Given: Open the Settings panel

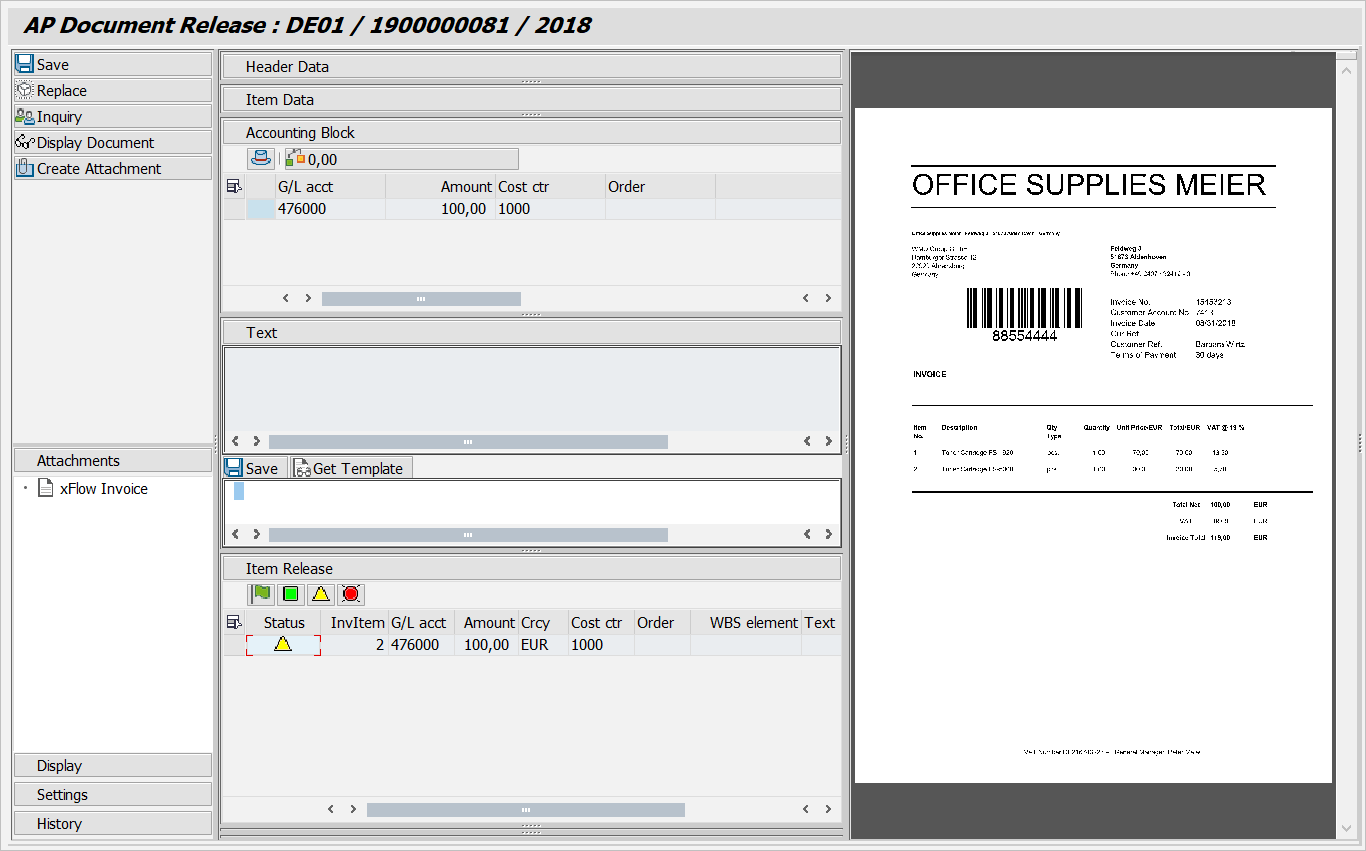Looking at the screenshot, I should [113, 795].
